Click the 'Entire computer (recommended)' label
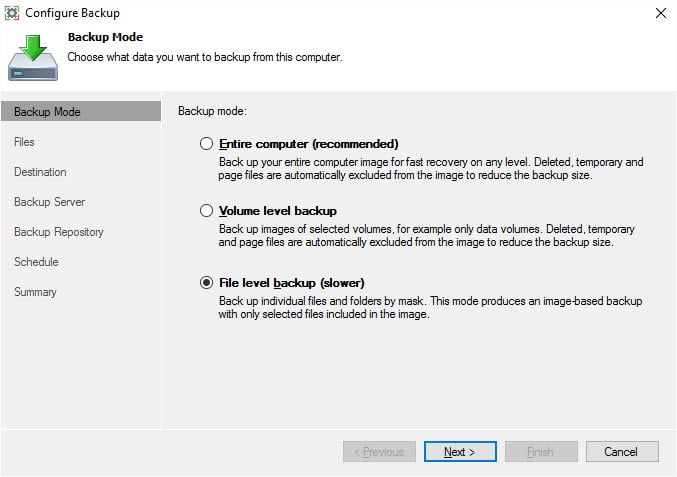Image resolution: width=677 pixels, height=477 pixels. (309, 144)
